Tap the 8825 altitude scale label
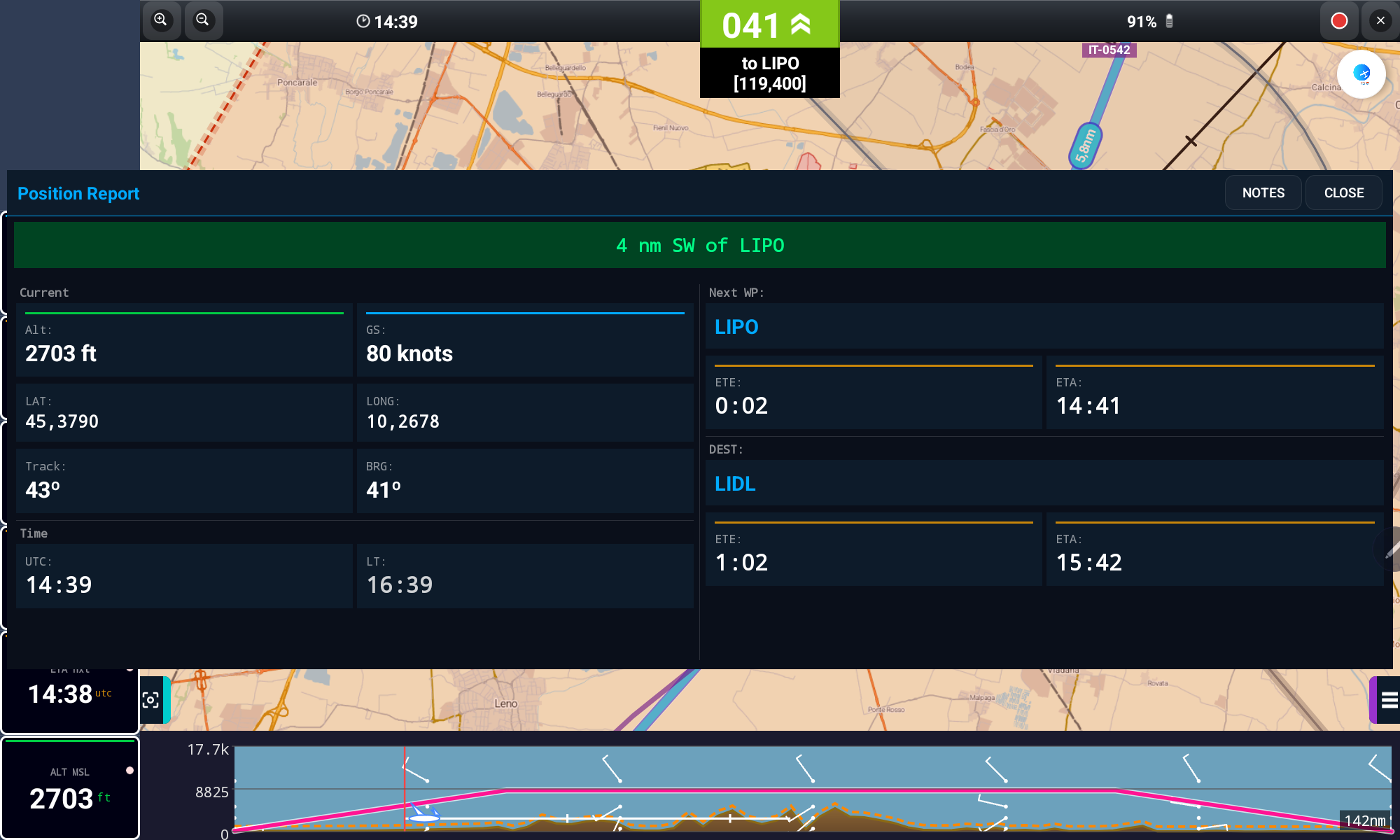1400x840 pixels. tap(211, 792)
